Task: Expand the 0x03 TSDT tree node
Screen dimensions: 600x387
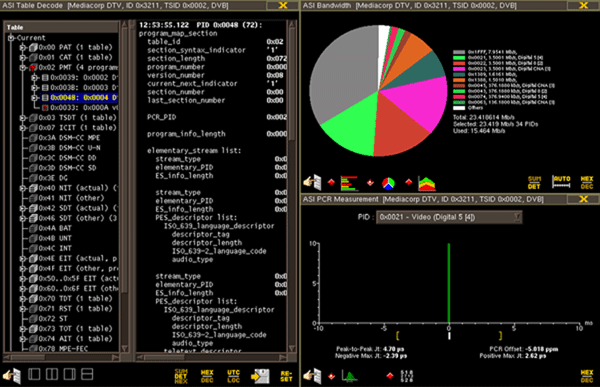Action: [23, 118]
